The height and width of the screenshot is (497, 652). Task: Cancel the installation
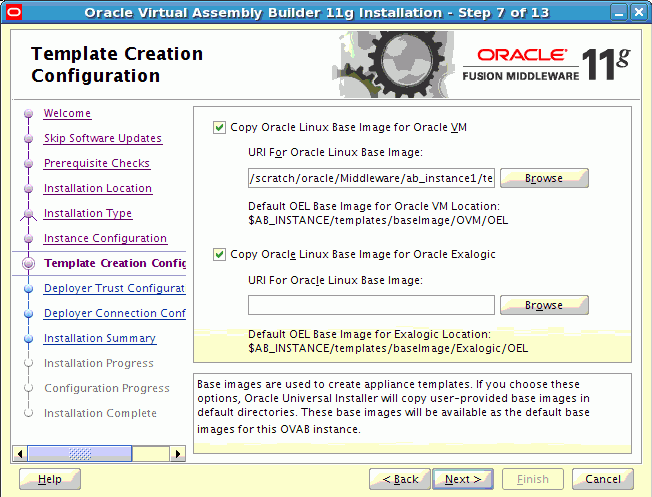(603, 480)
